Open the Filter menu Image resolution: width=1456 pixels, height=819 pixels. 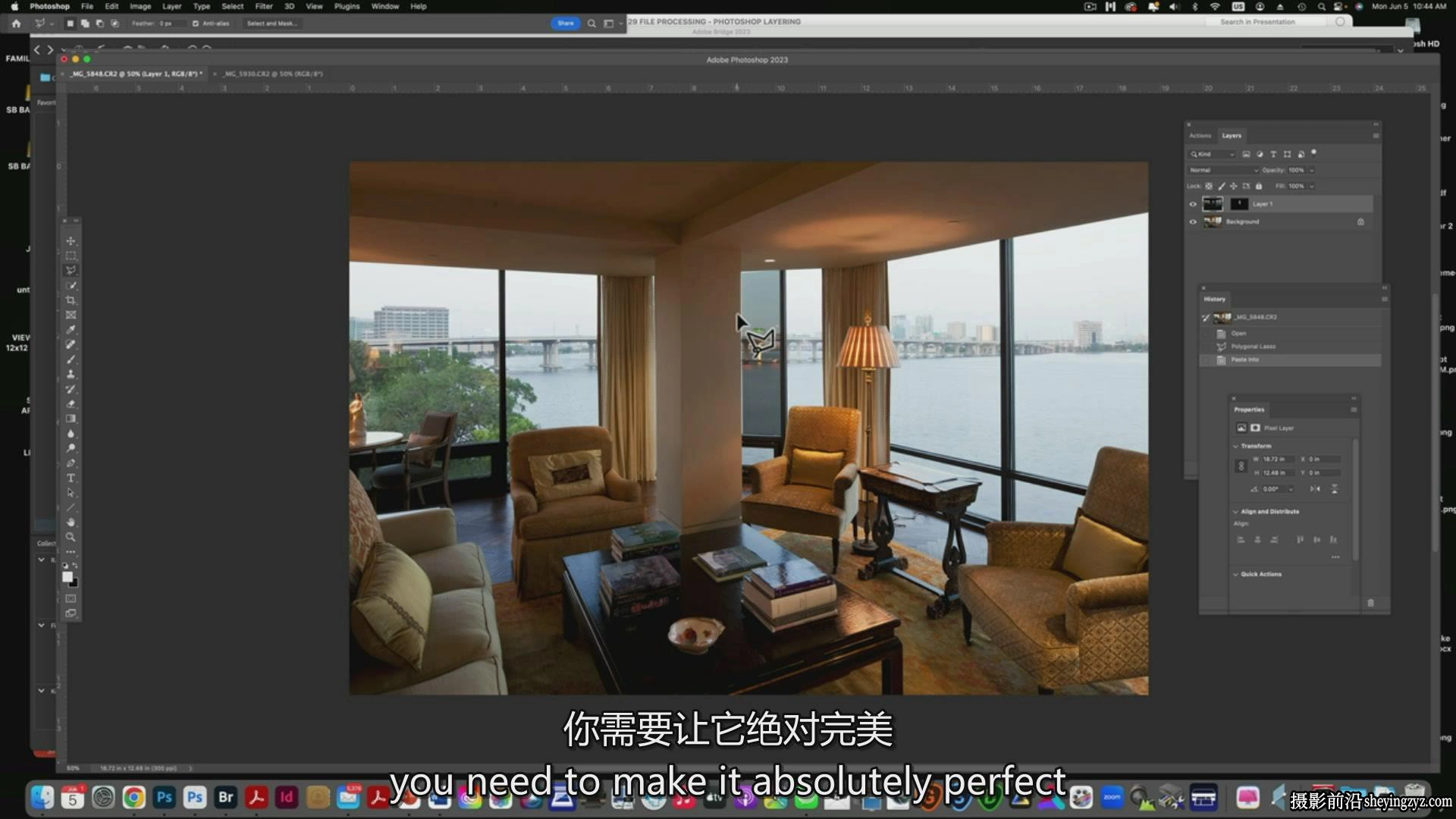pyautogui.click(x=264, y=6)
